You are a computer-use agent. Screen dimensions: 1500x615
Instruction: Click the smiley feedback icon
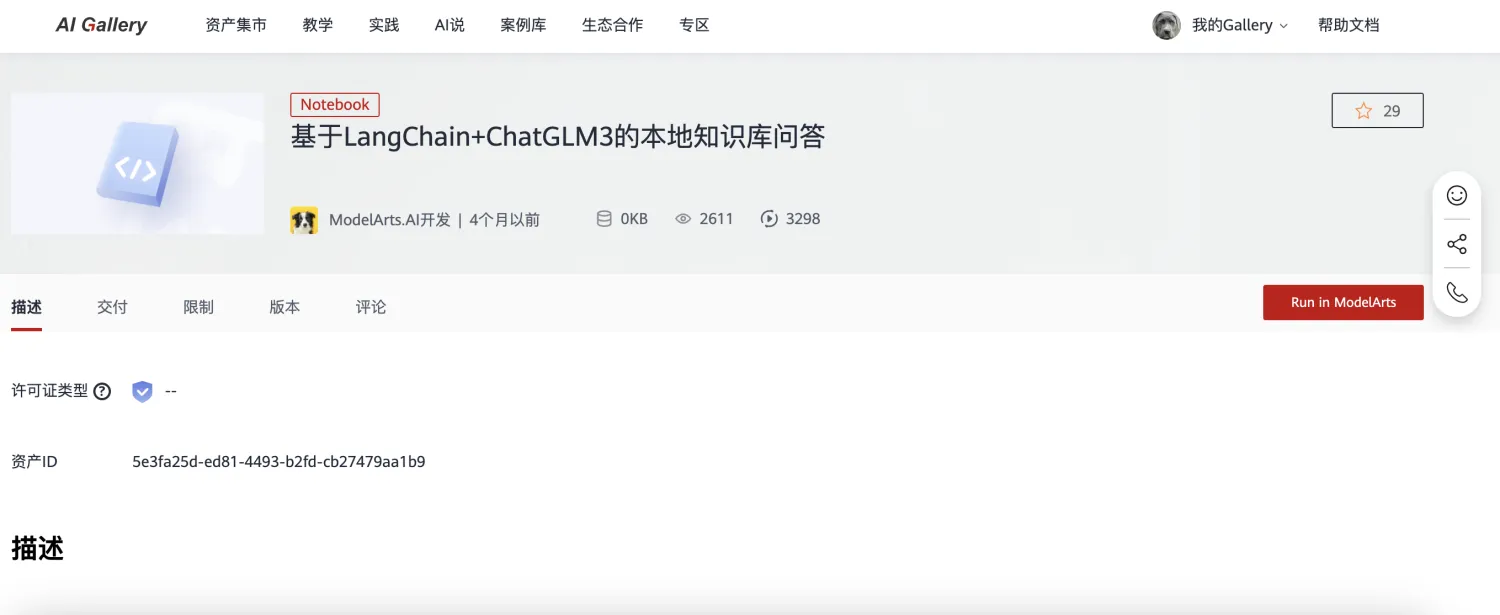click(1457, 195)
